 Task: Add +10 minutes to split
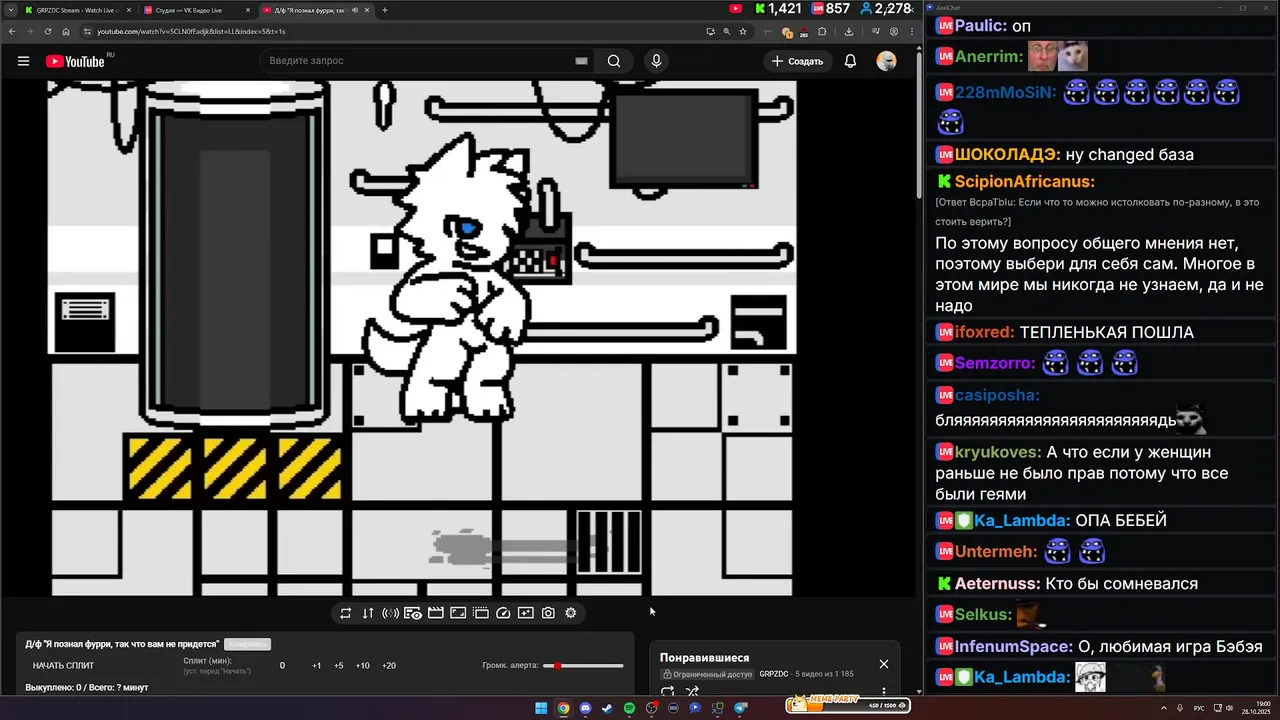362,666
